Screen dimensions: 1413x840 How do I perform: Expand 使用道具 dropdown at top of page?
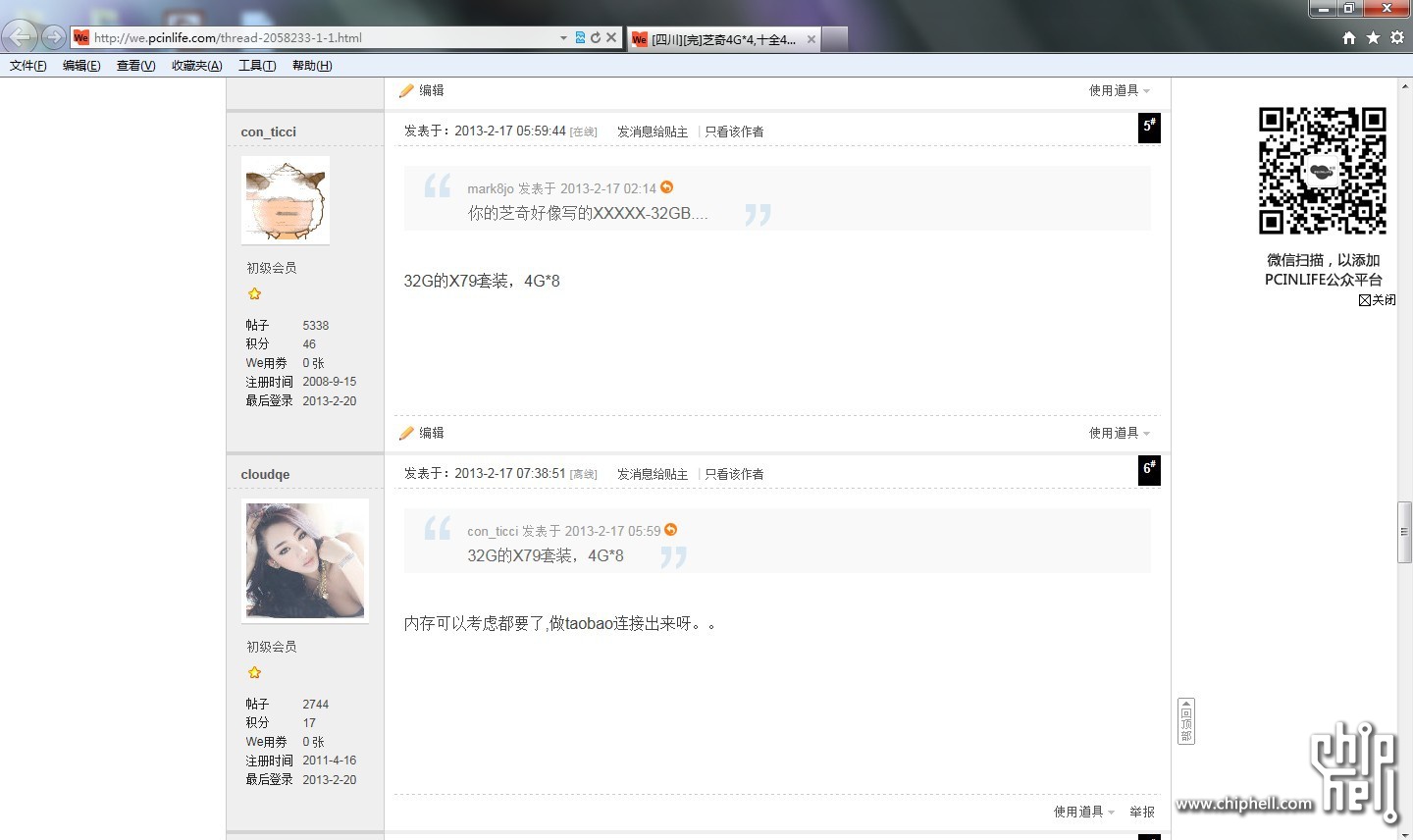[1120, 90]
